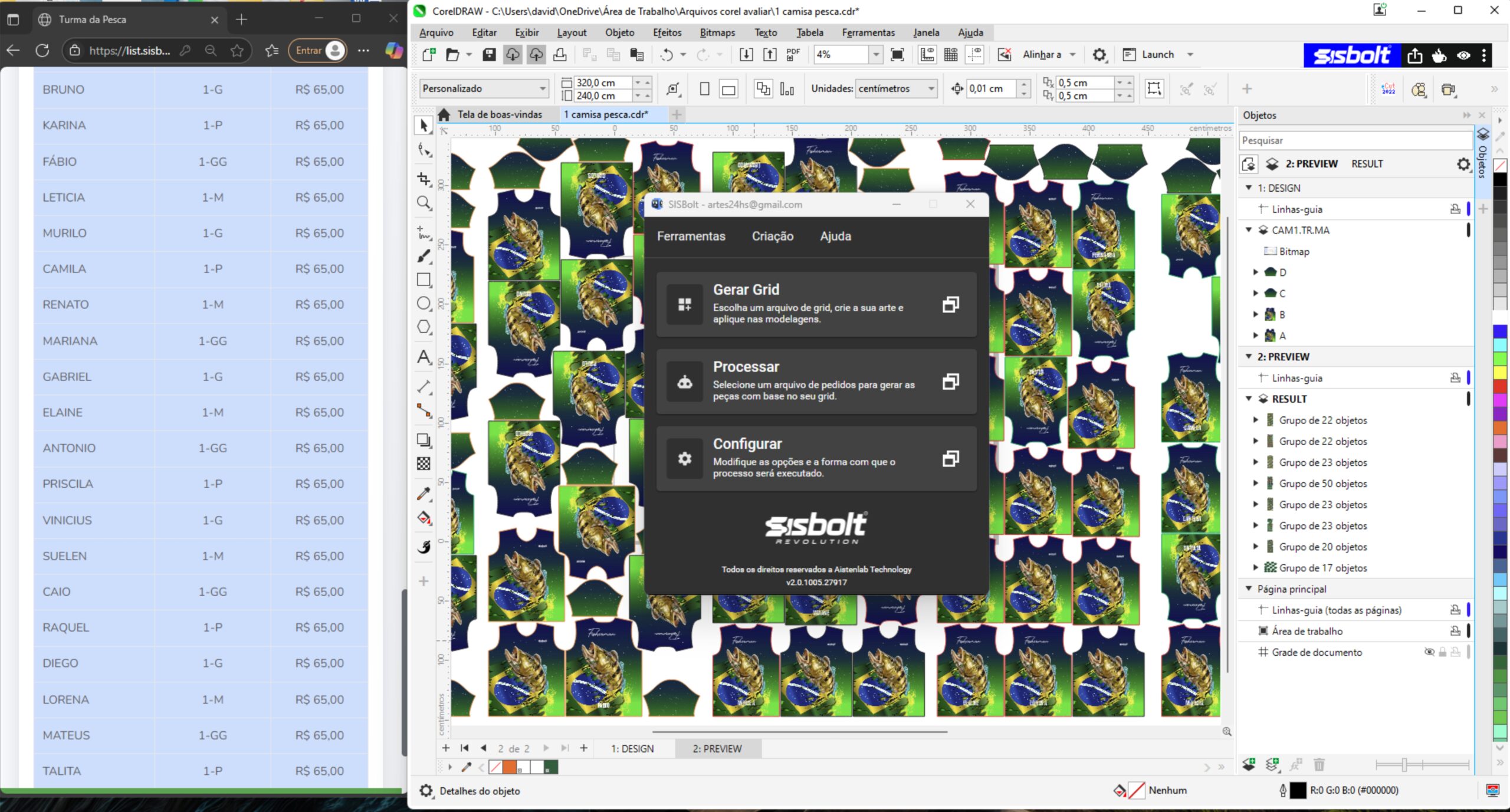Toggle print icon for Área de trabalho

[1455, 630]
